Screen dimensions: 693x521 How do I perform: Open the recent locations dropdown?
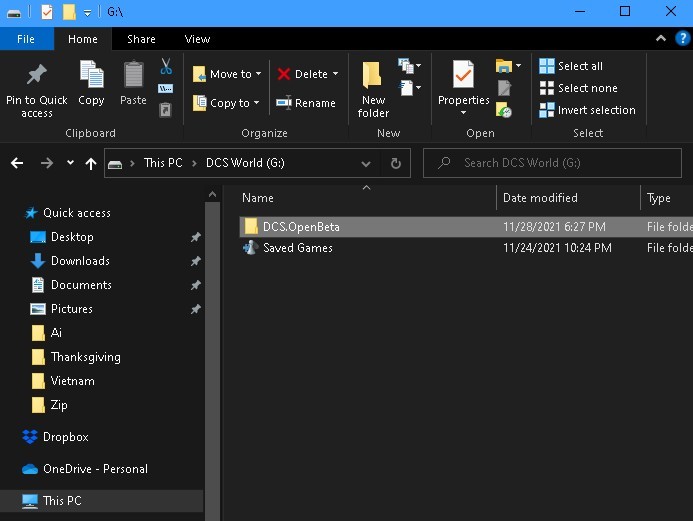(x=70, y=163)
